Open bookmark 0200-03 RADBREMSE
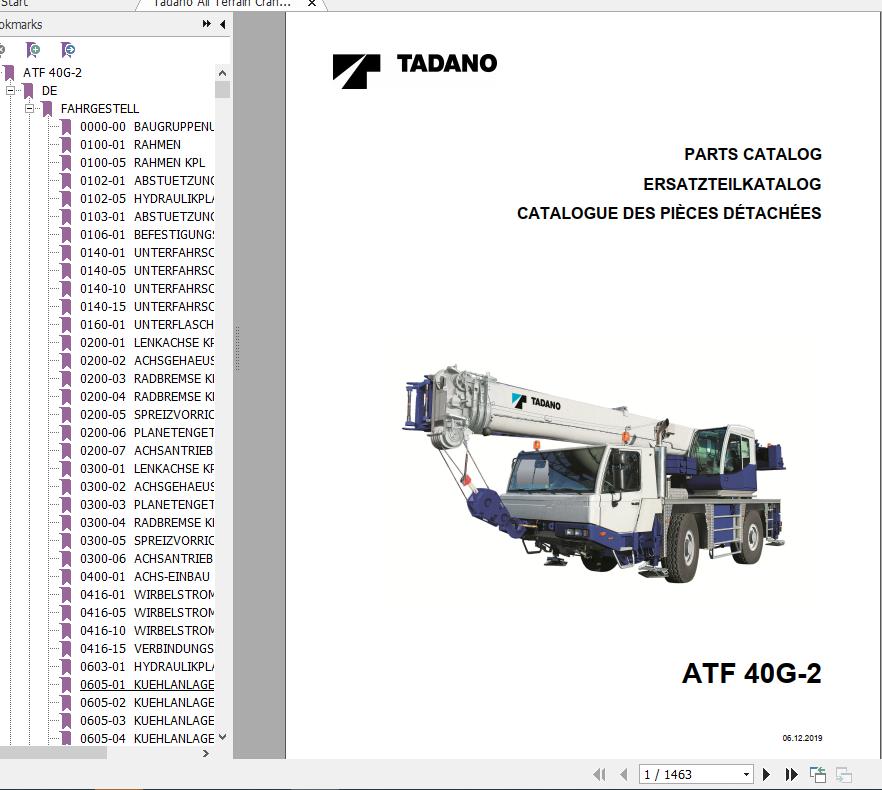 point(146,379)
